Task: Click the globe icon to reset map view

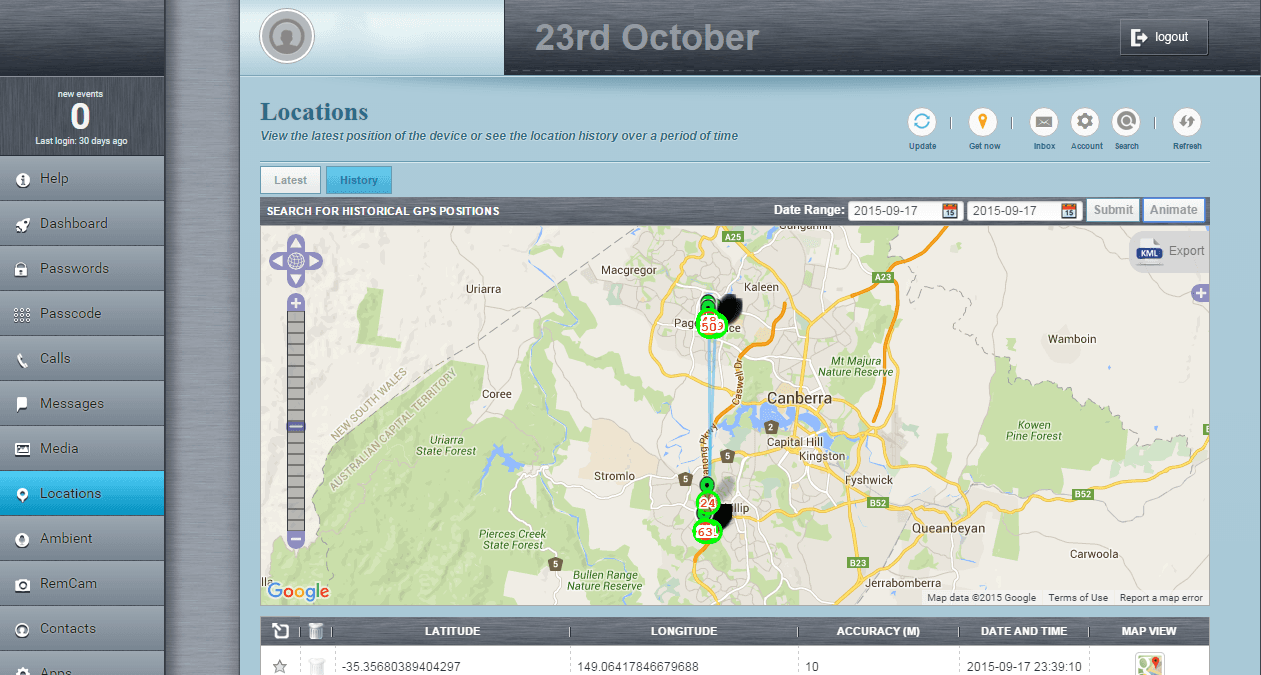Action: point(296,261)
